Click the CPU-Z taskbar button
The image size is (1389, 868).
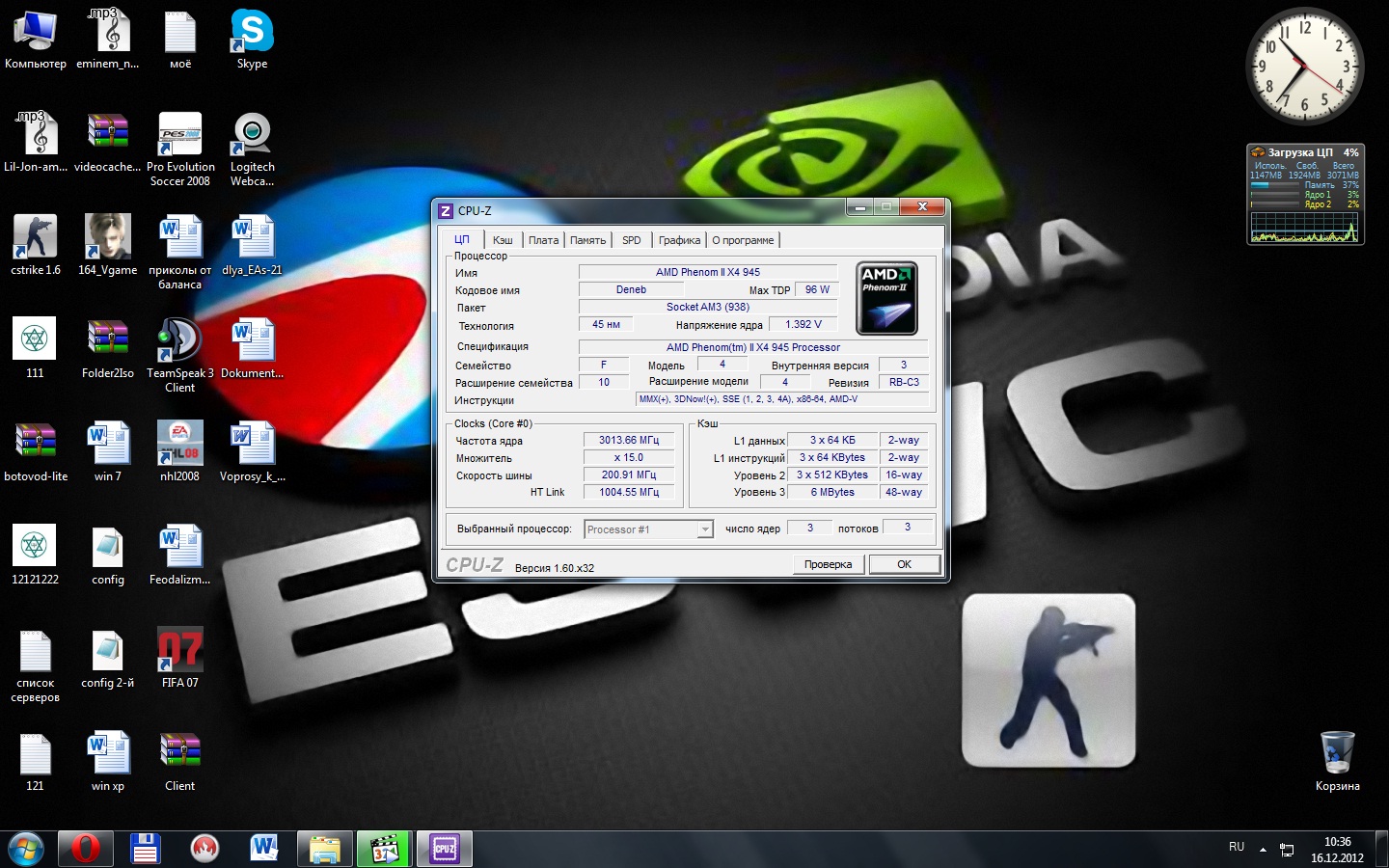point(445,849)
